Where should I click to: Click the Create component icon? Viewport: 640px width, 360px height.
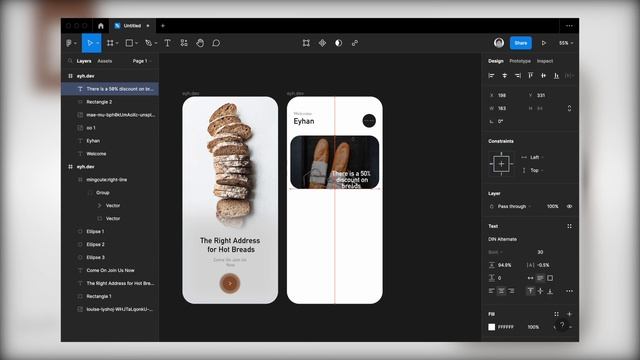click(x=322, y=43)
